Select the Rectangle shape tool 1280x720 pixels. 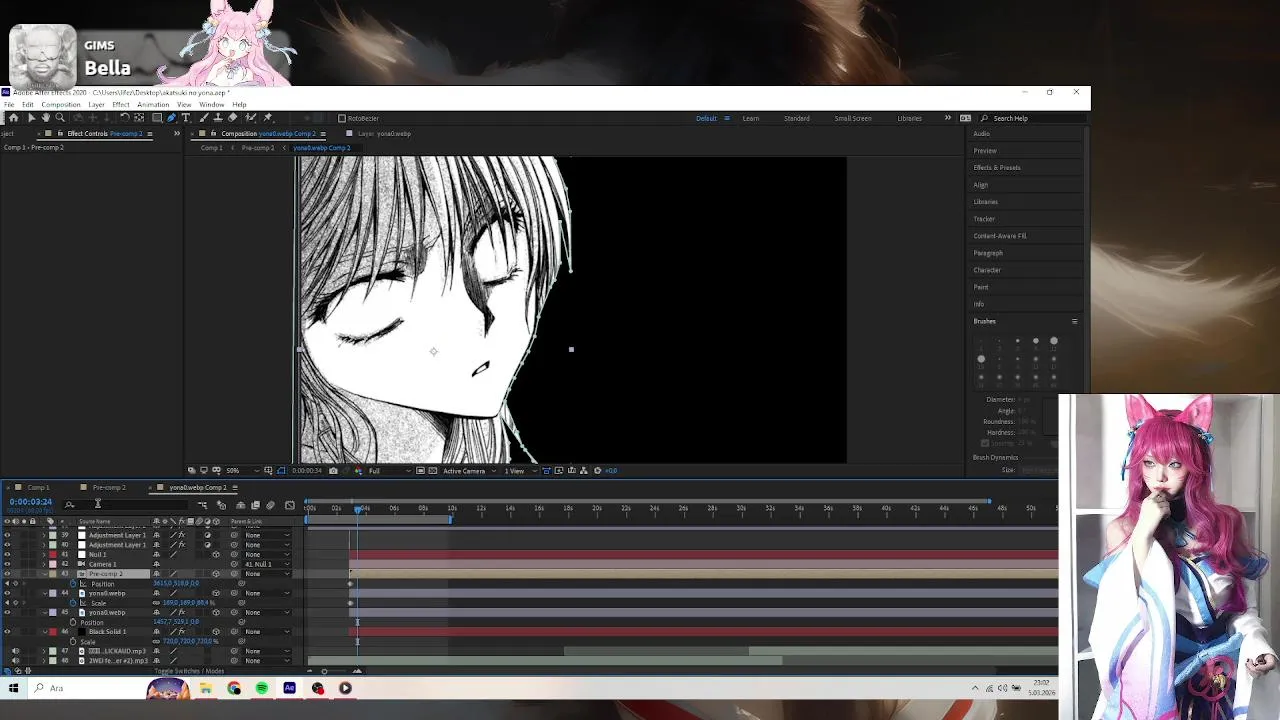point(157,118)
